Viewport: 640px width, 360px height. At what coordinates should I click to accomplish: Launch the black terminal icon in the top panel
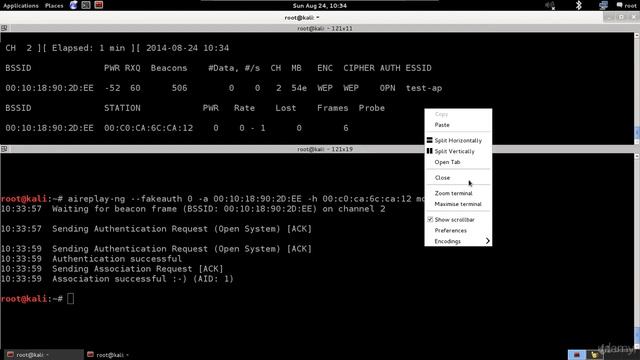[86, 5]
